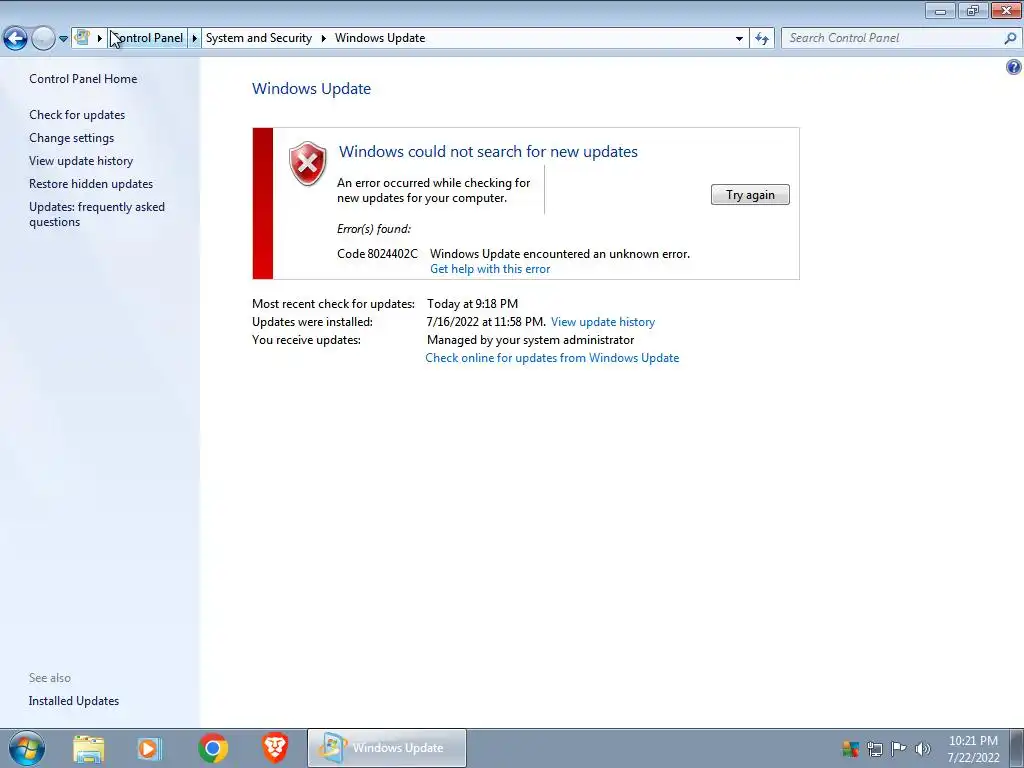Launch Google Chrome from taskbar
This screenshot has height=768, width=1024.
tap(213, 748)
